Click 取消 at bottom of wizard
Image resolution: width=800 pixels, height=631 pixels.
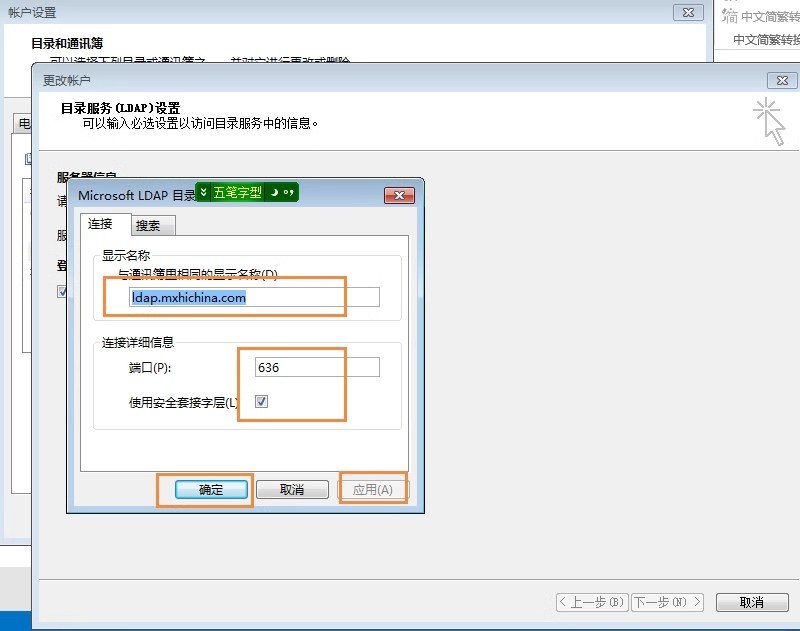pyautogui.click(x=752, y=602)
